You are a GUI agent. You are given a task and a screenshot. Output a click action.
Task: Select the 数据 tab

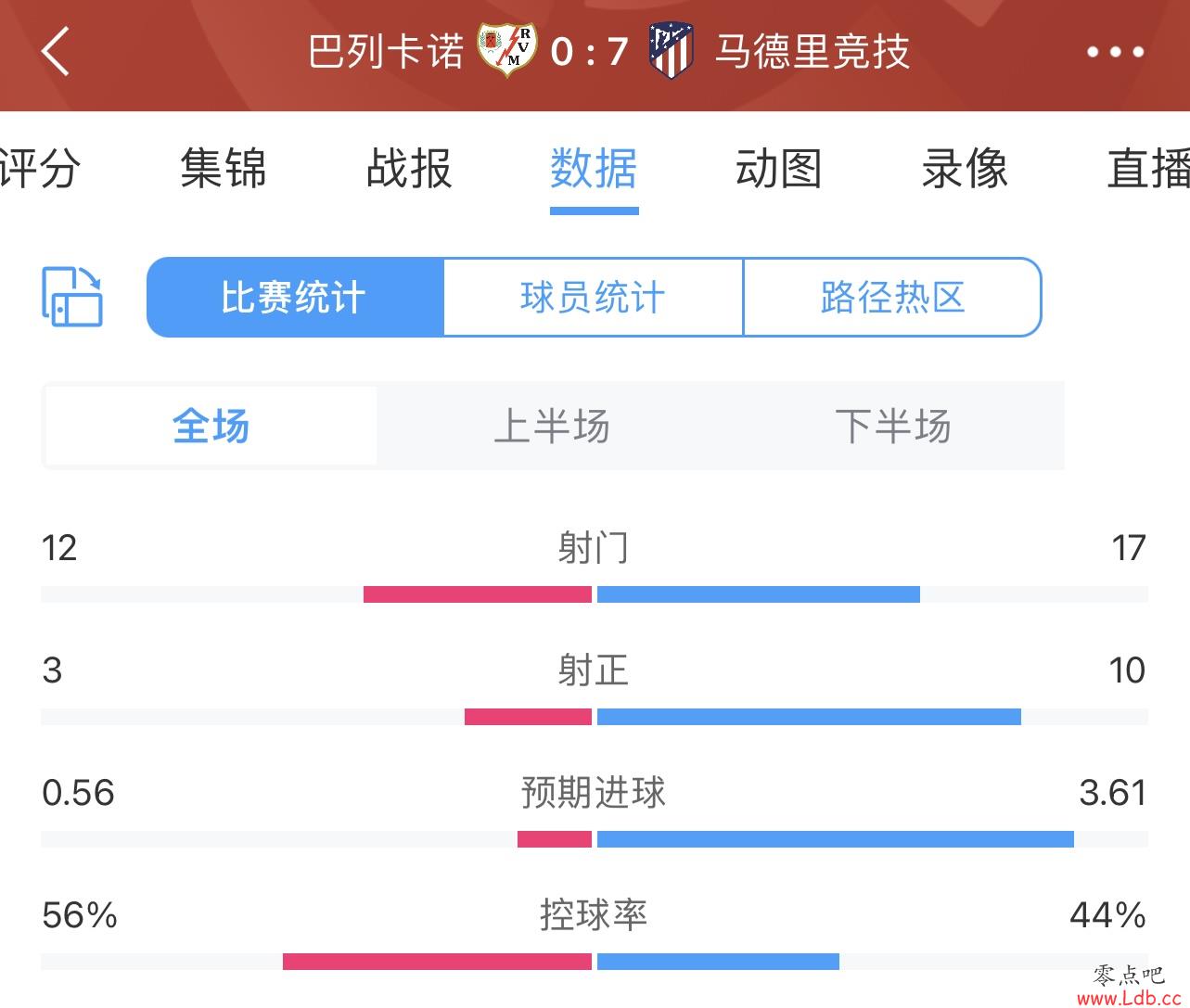coord(594,169)
